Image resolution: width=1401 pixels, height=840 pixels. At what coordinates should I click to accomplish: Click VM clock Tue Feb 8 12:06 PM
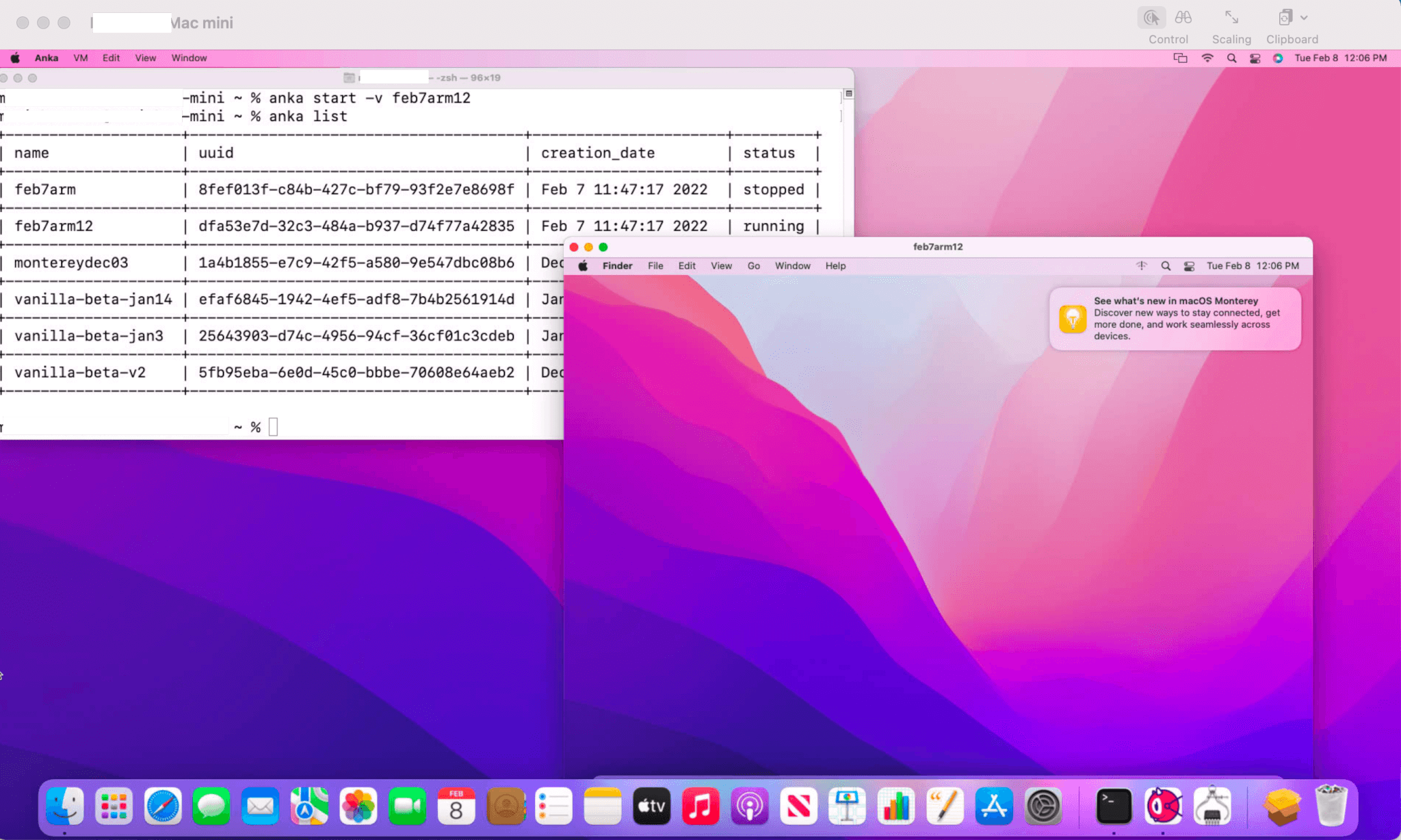[1253, 266]
